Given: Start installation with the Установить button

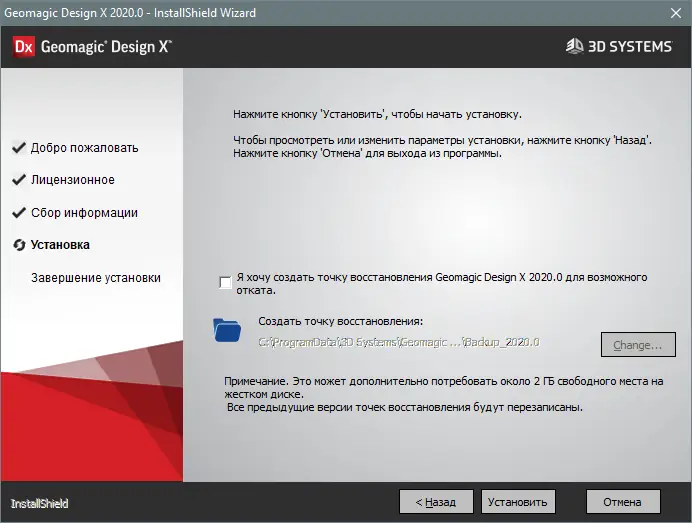Looking at the screenshot, I should 518,502.
